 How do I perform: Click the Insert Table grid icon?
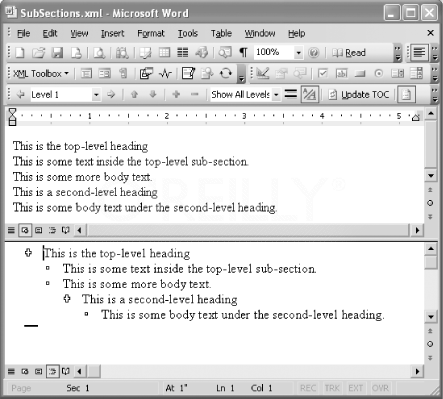(164, 53)
